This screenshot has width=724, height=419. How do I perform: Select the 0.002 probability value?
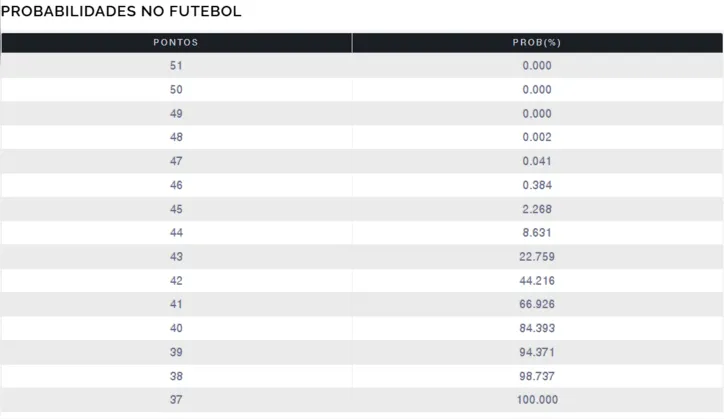(x=536, y=137)
